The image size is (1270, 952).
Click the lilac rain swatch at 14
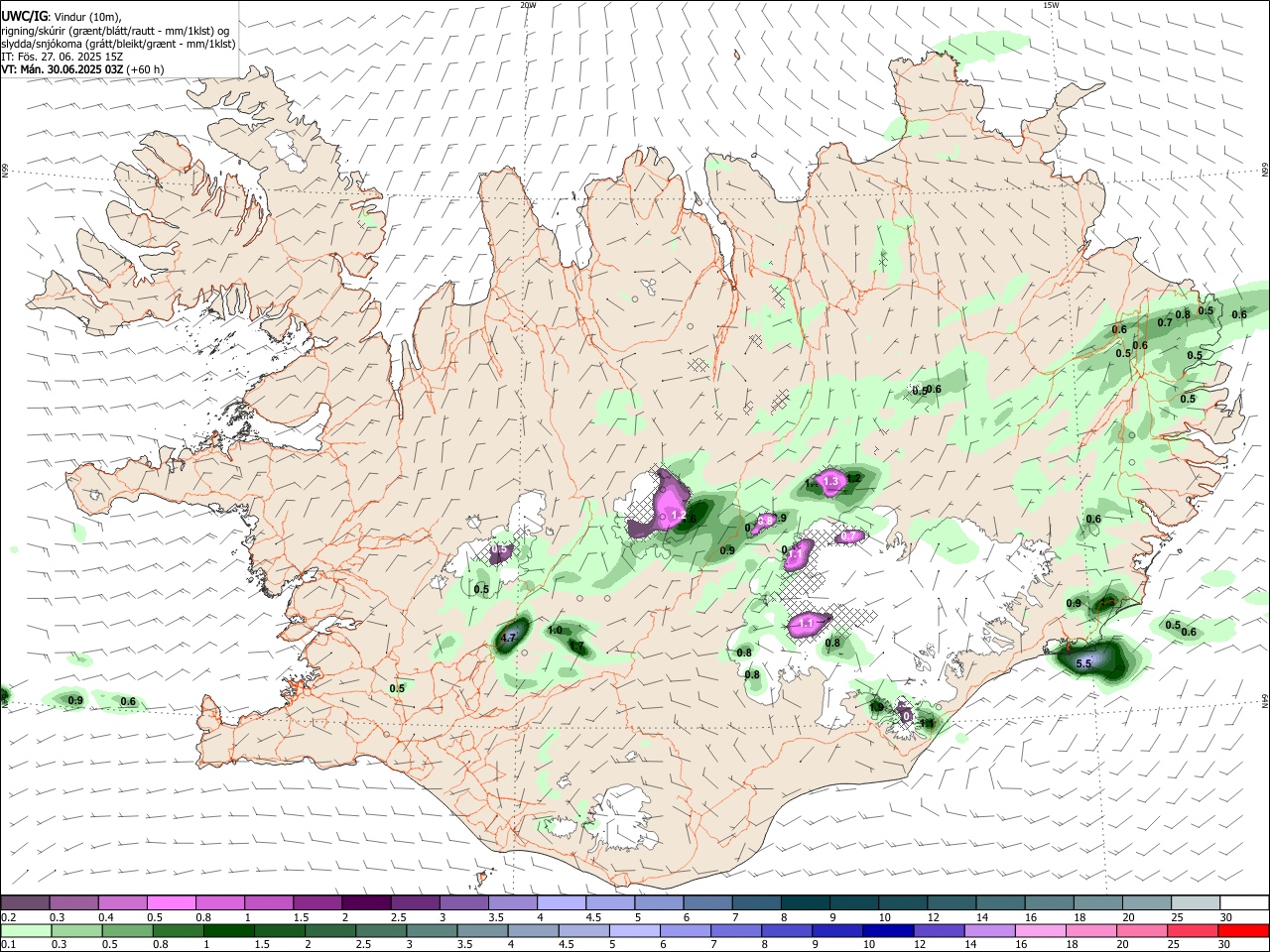coord(989,930)
